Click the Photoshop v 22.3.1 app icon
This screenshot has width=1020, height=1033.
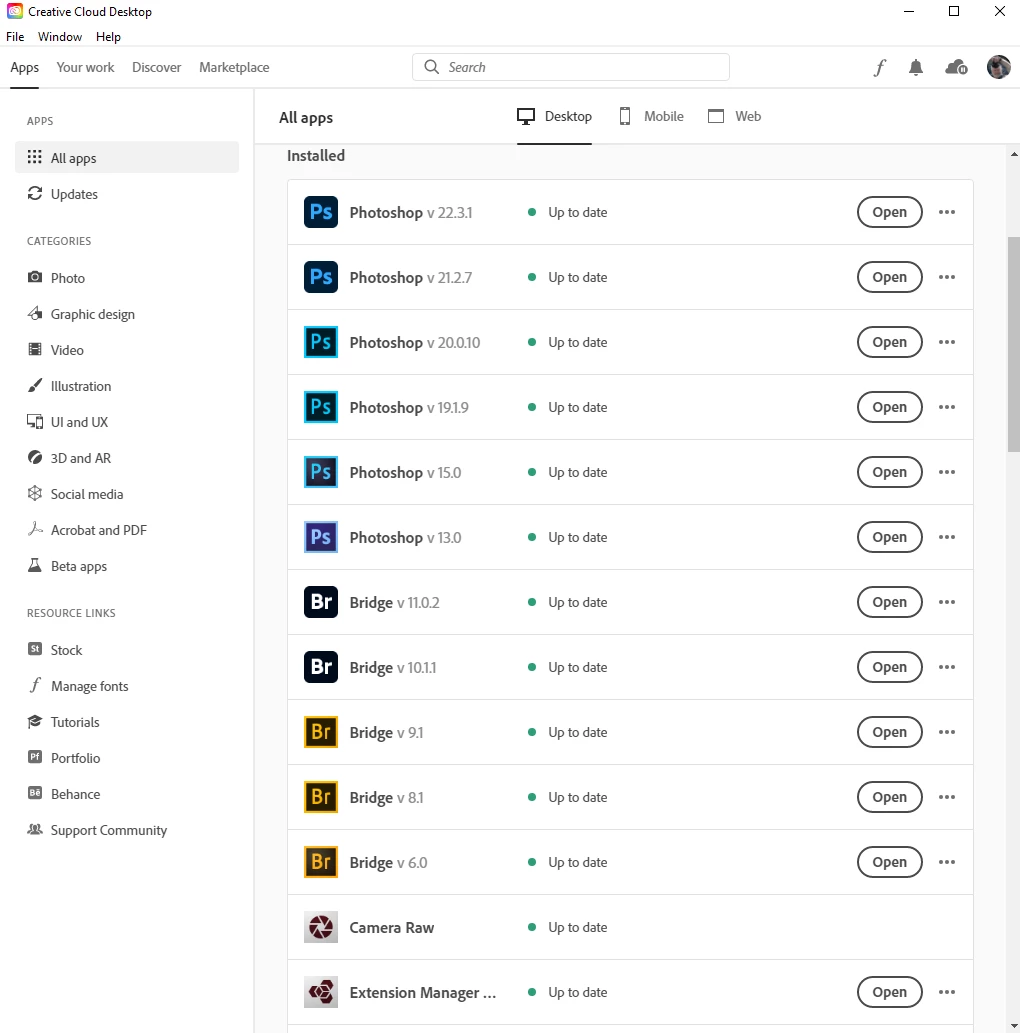click(x=321, y=212)
